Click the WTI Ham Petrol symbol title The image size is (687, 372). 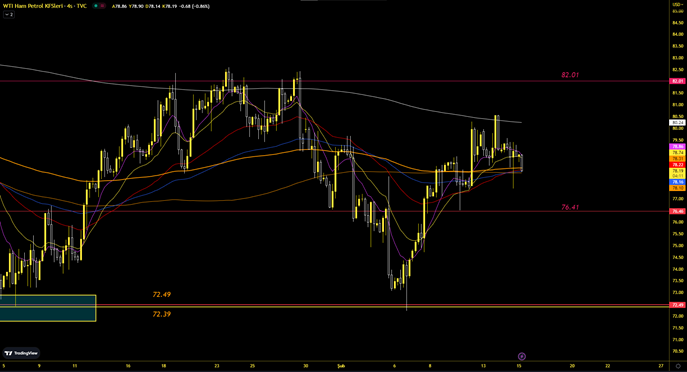(45, 6)
